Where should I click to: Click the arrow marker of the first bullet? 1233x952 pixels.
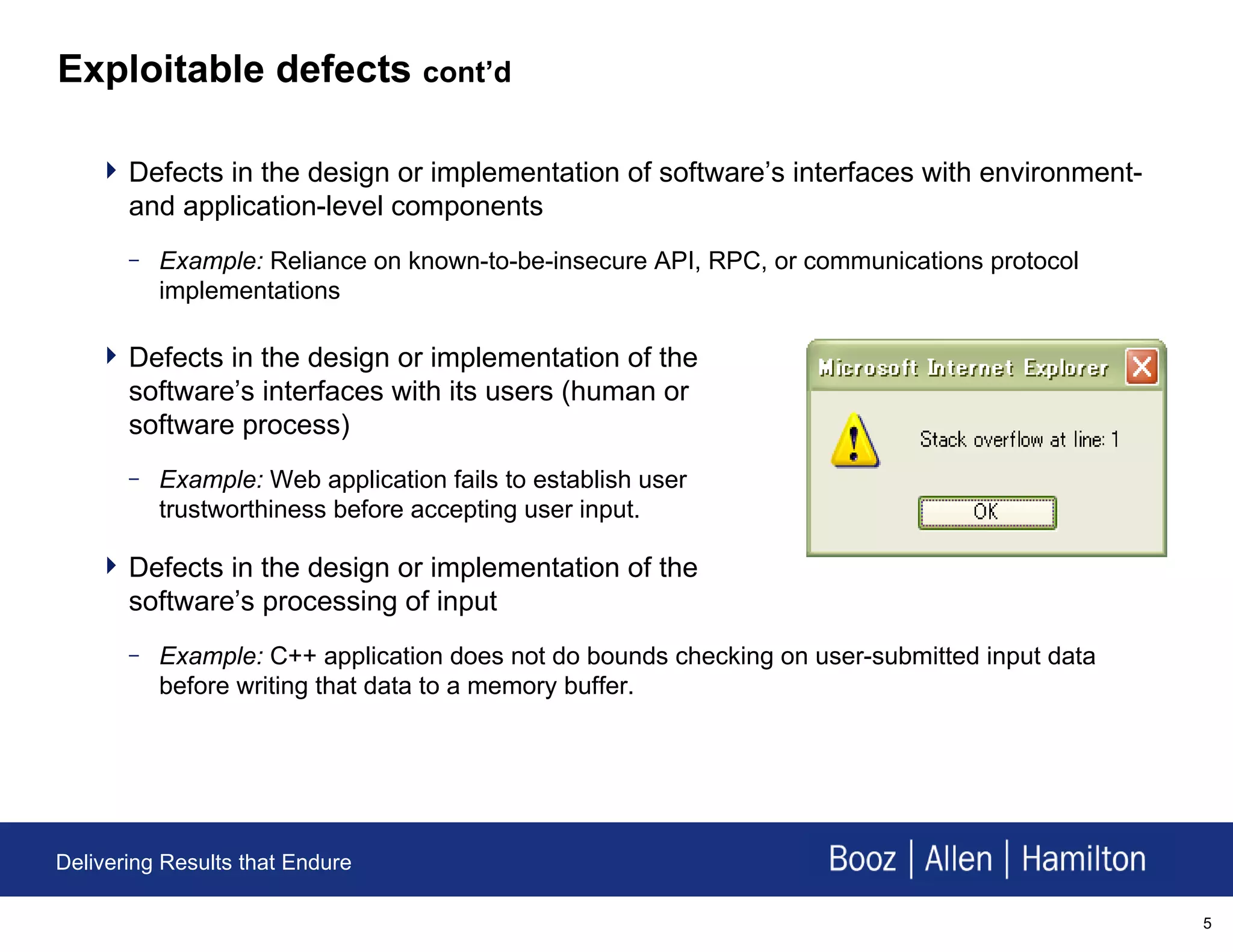coord(111,170)
